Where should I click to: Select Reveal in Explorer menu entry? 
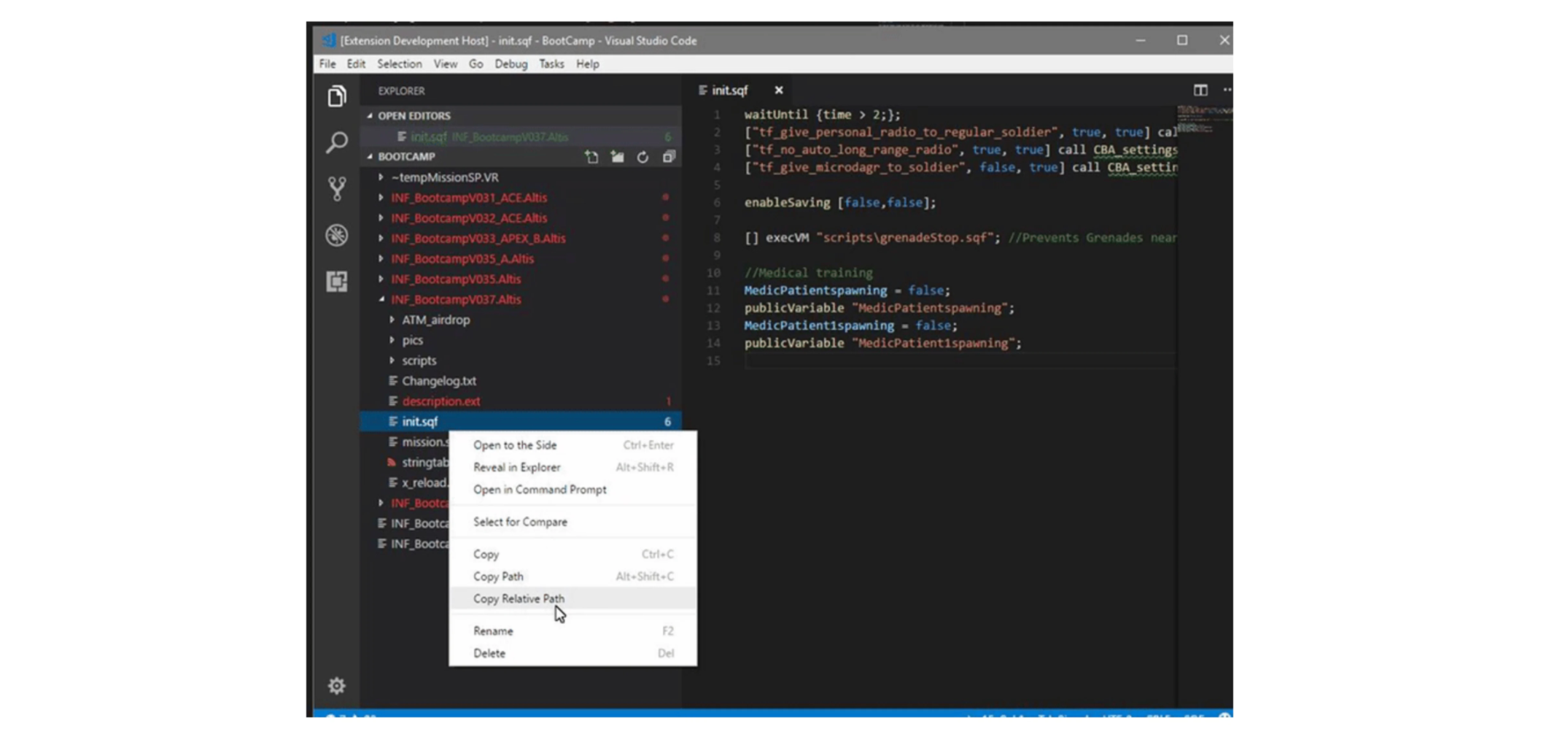[x=516, y=467]
